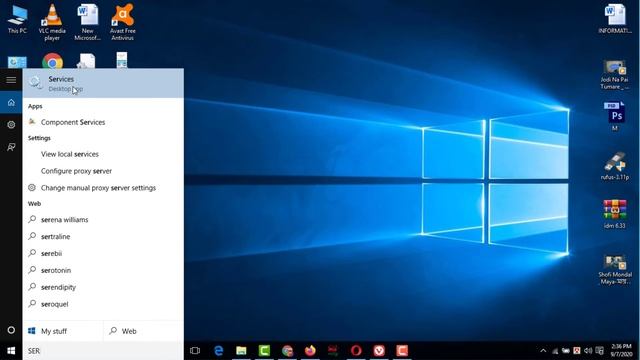The height and width of the screenshot is (360, 640).
Task: Select INFORMATI... Word file on desktop
Action: click(x=615, y=19)
